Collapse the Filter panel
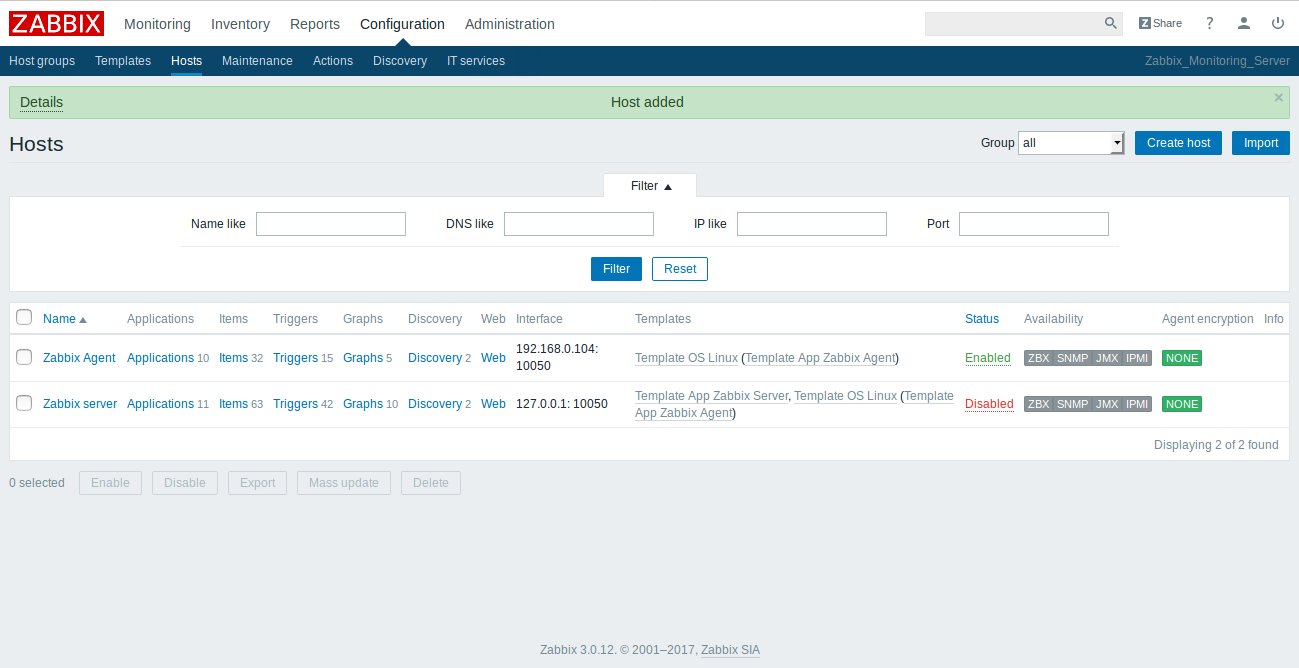Screen dimensions: 1299x668 [649, 185]
